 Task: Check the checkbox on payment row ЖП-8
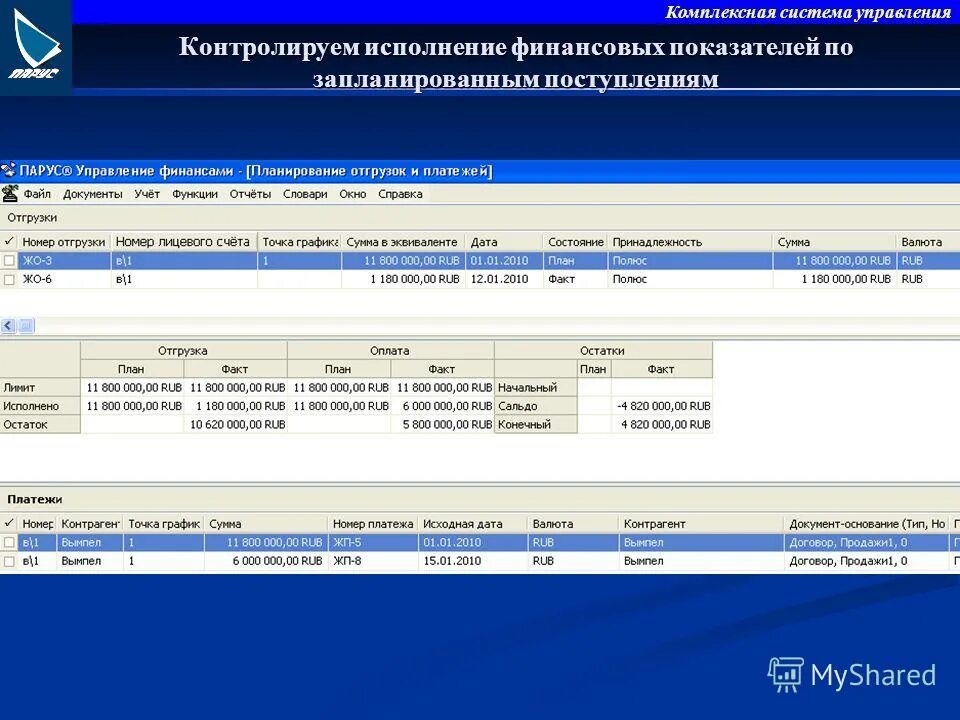pyautogui.click(x=11, y=560)
